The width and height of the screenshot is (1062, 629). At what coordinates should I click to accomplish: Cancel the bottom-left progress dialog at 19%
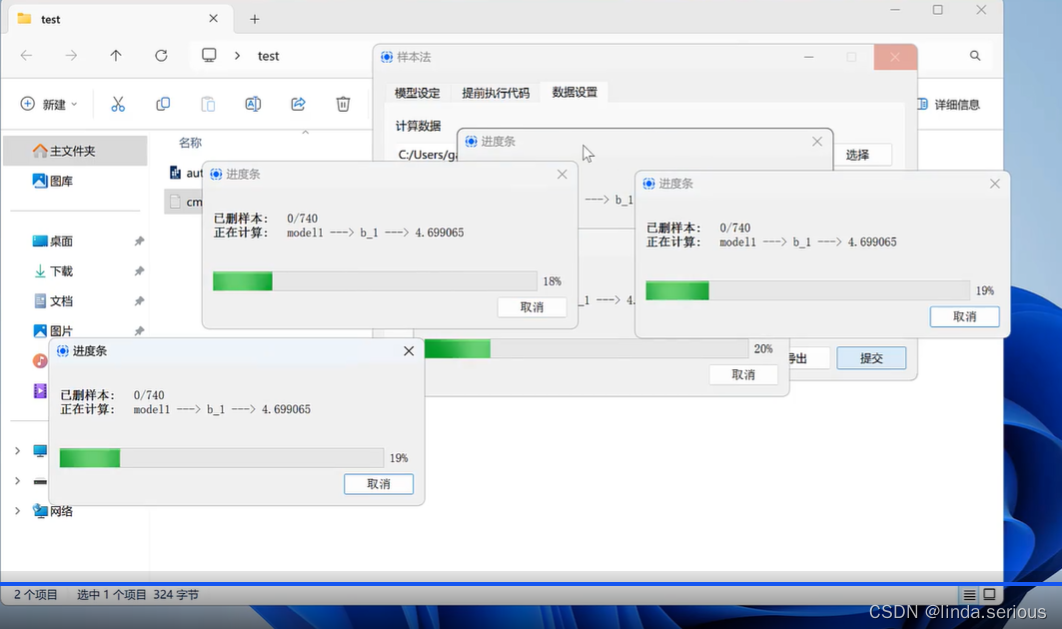click(379, 483)
